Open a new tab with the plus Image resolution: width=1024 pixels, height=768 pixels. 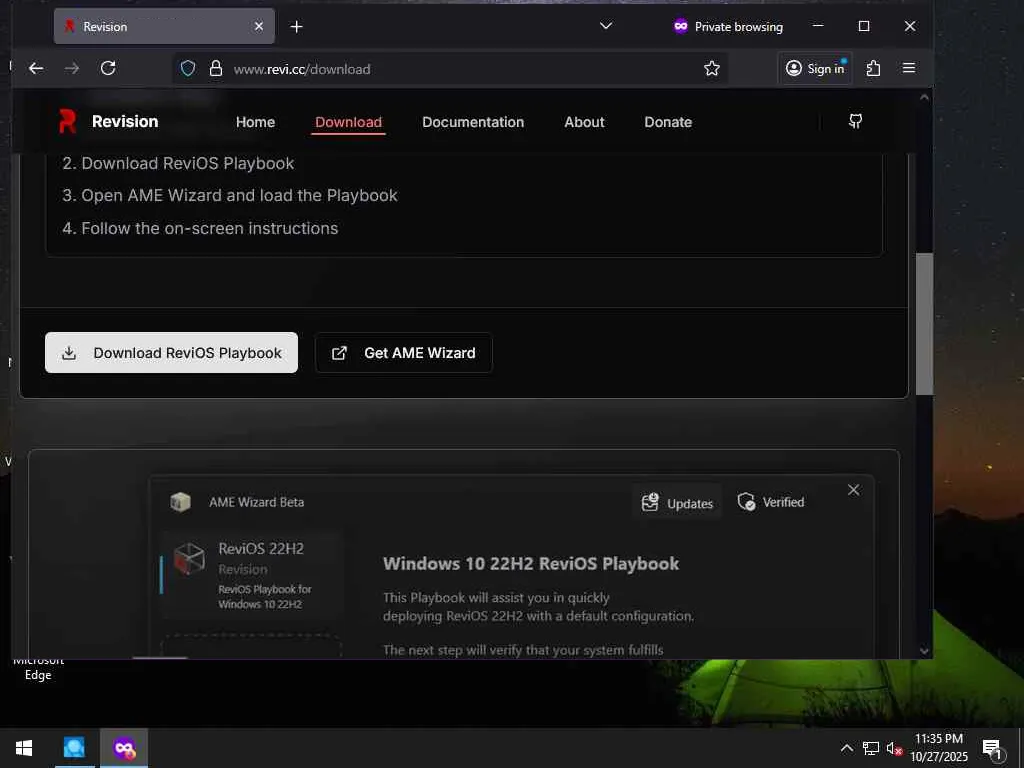tap(296, 27)
